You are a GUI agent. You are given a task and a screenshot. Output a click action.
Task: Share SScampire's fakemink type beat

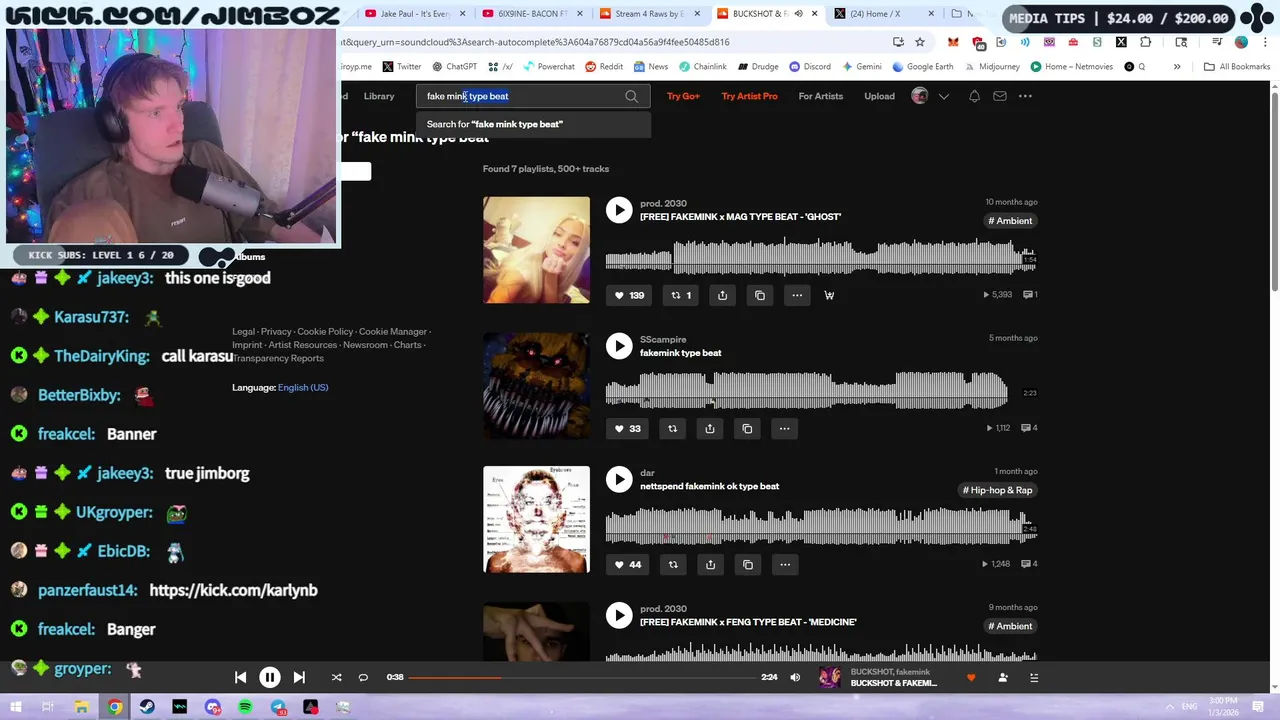pos(709,428)
